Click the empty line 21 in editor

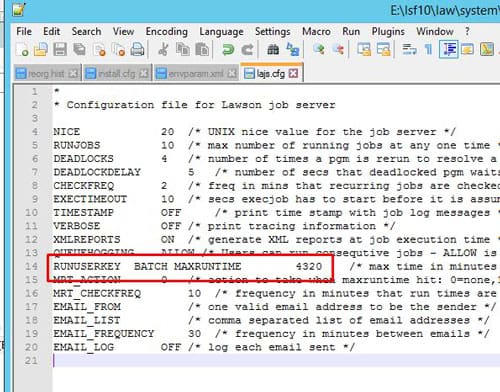point(276,361)
